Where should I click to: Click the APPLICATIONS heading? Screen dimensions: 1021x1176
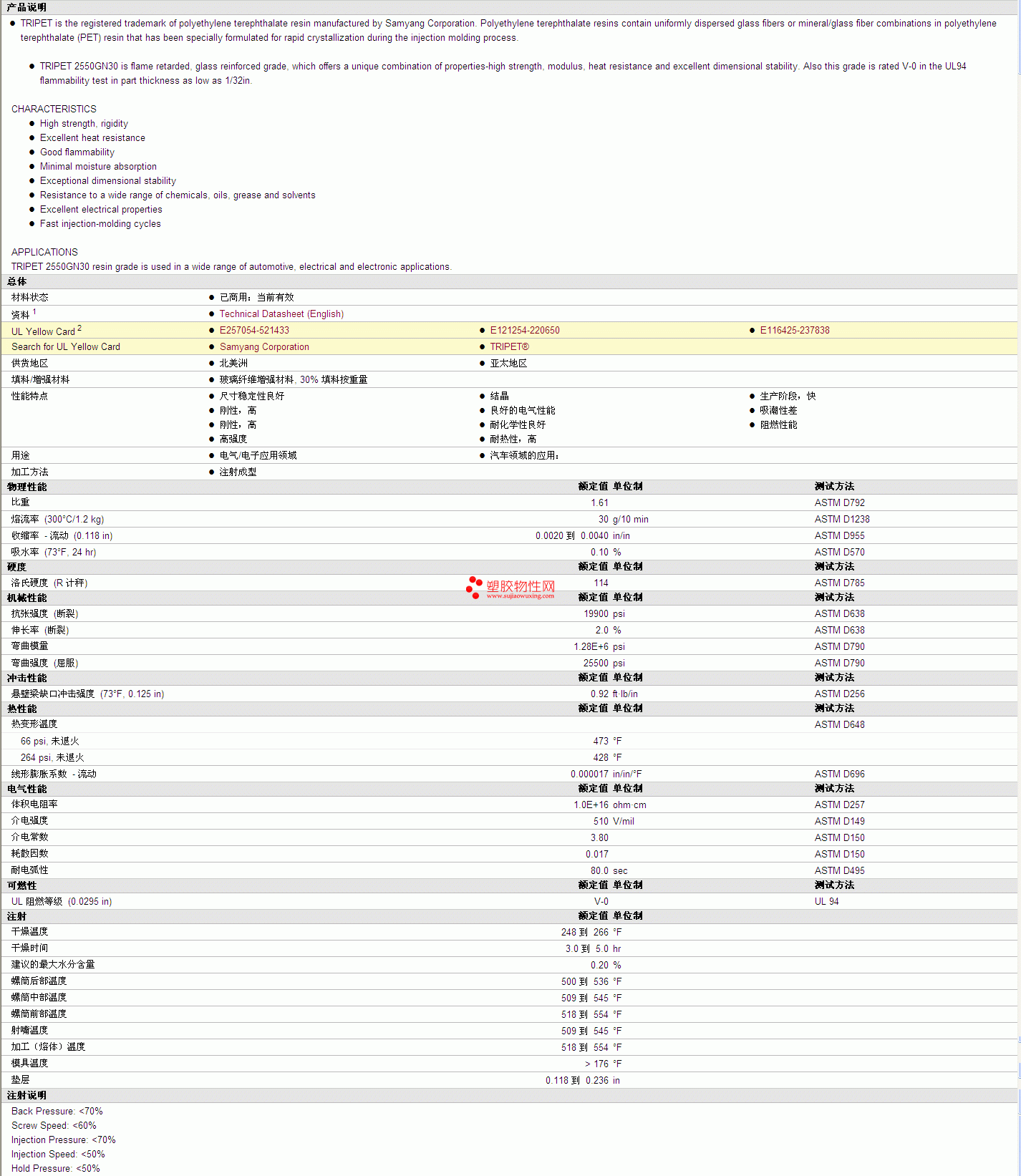(x=44, y=253)
